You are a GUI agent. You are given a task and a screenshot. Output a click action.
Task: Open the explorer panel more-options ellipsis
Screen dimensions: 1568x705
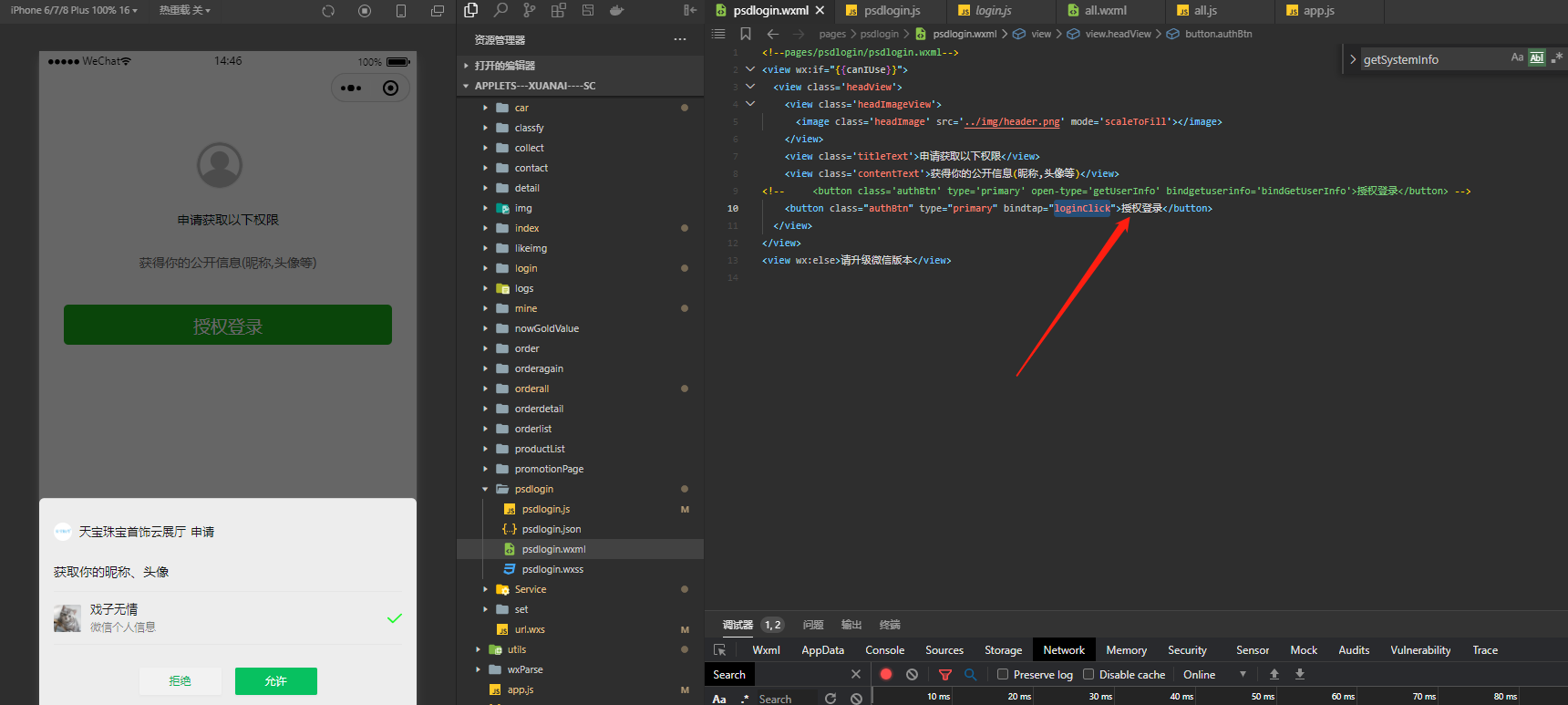680,39
